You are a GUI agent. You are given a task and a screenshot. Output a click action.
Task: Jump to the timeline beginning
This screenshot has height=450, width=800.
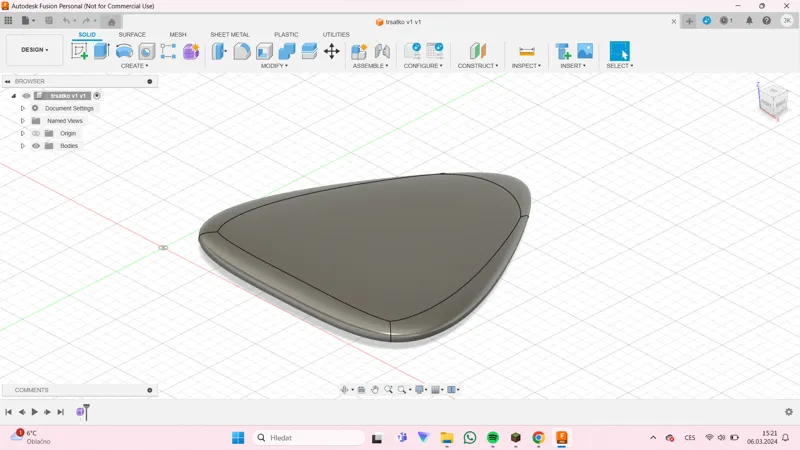pyautogui.click(x=9, y=412)
